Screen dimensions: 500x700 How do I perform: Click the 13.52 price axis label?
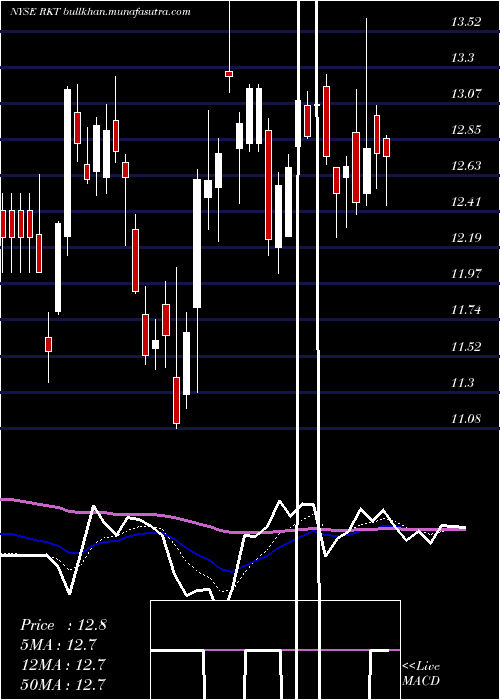point(466,21)
